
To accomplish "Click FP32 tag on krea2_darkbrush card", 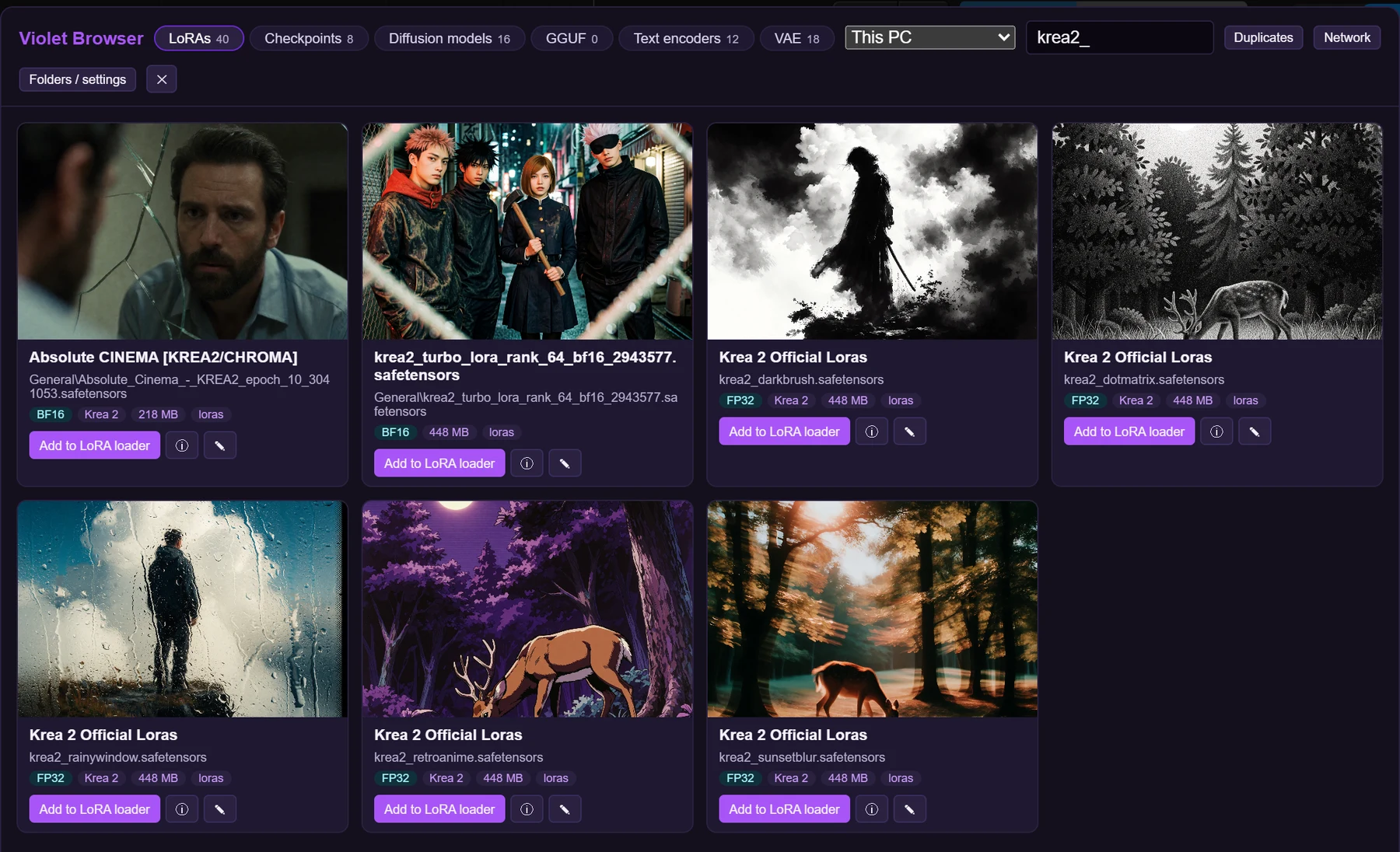I will point(740,400).
